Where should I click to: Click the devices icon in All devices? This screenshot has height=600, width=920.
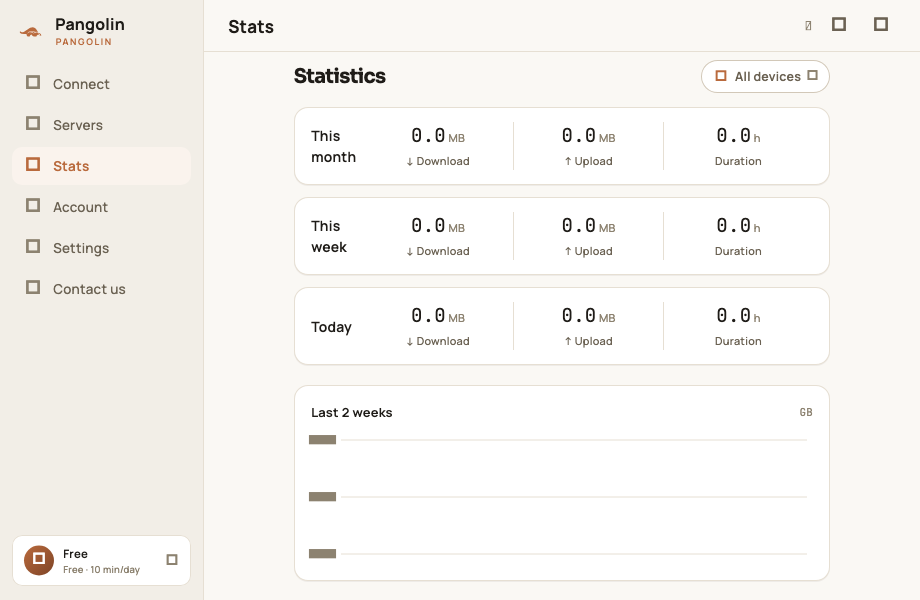coord(721,76)
